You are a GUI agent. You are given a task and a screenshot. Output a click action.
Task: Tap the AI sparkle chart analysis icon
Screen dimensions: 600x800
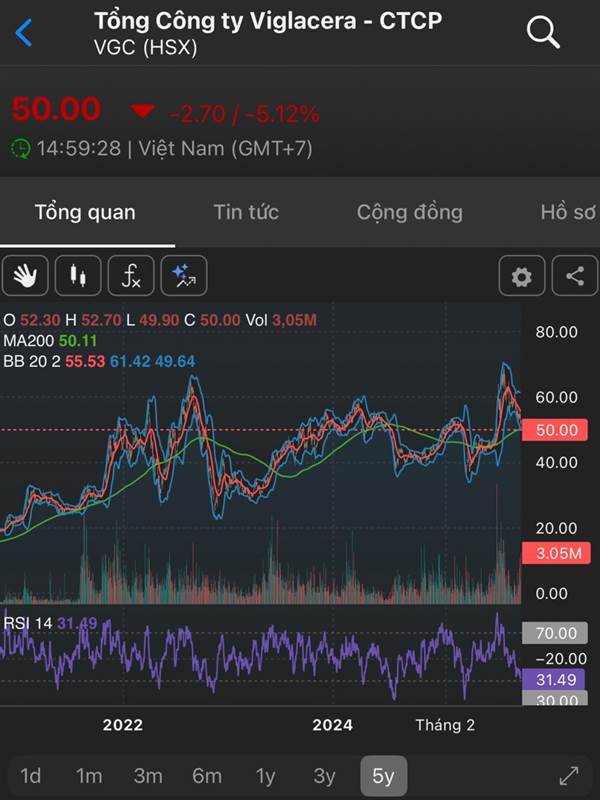tap(184, 276)
